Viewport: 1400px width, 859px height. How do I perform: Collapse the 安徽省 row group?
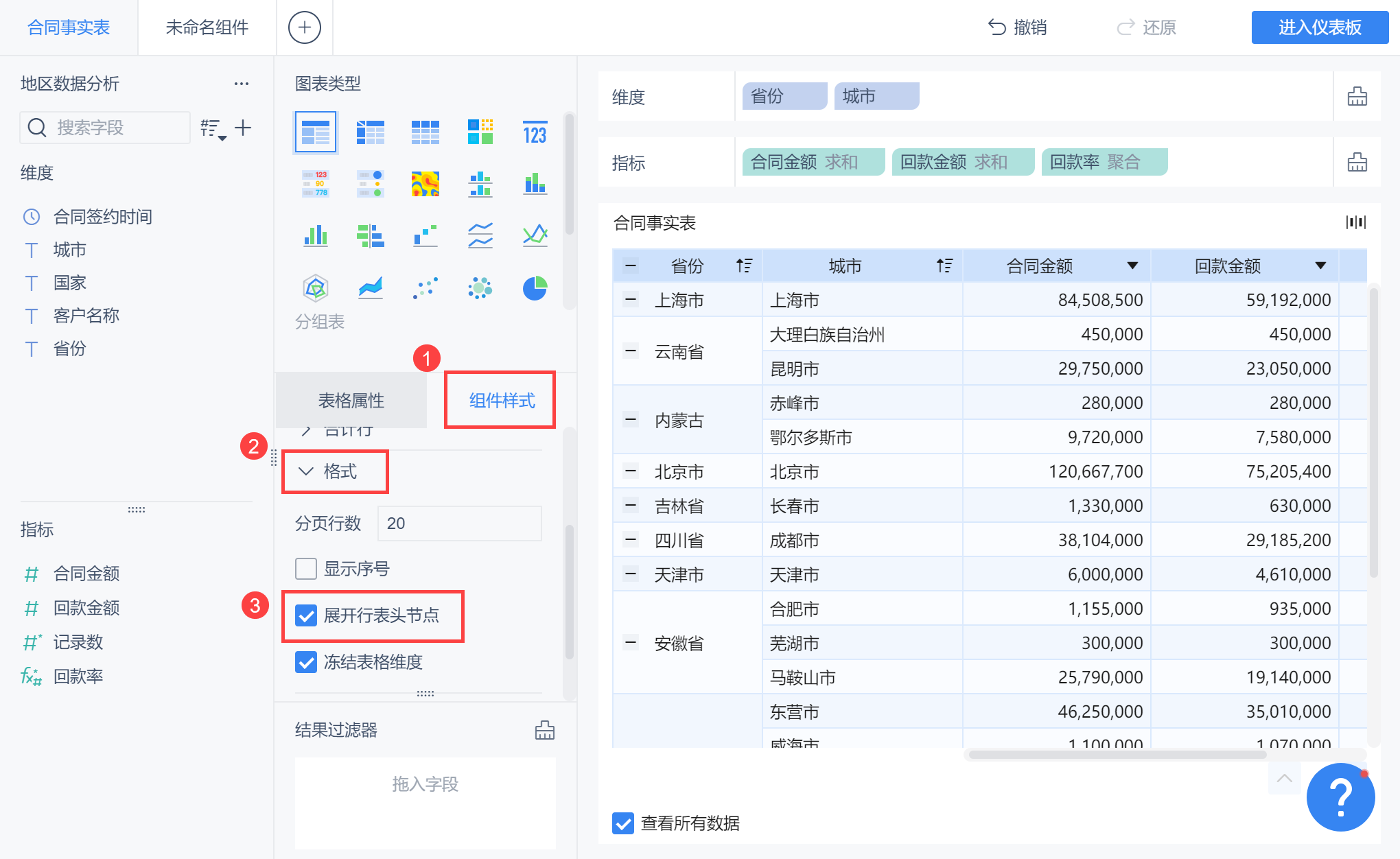click(630, 642)
